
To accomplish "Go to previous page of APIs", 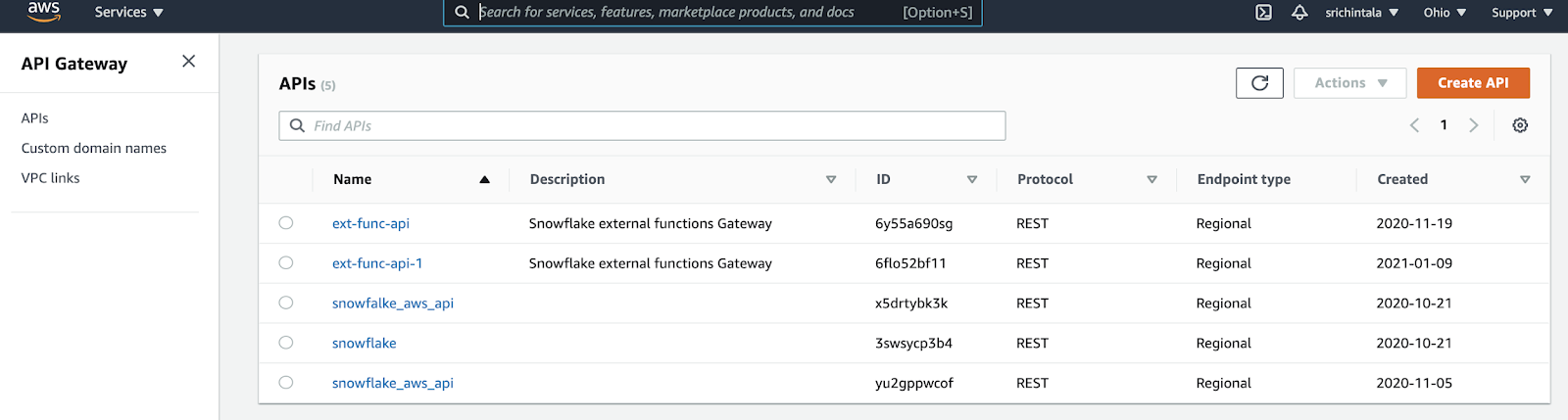I will [x=1414, y=125].
